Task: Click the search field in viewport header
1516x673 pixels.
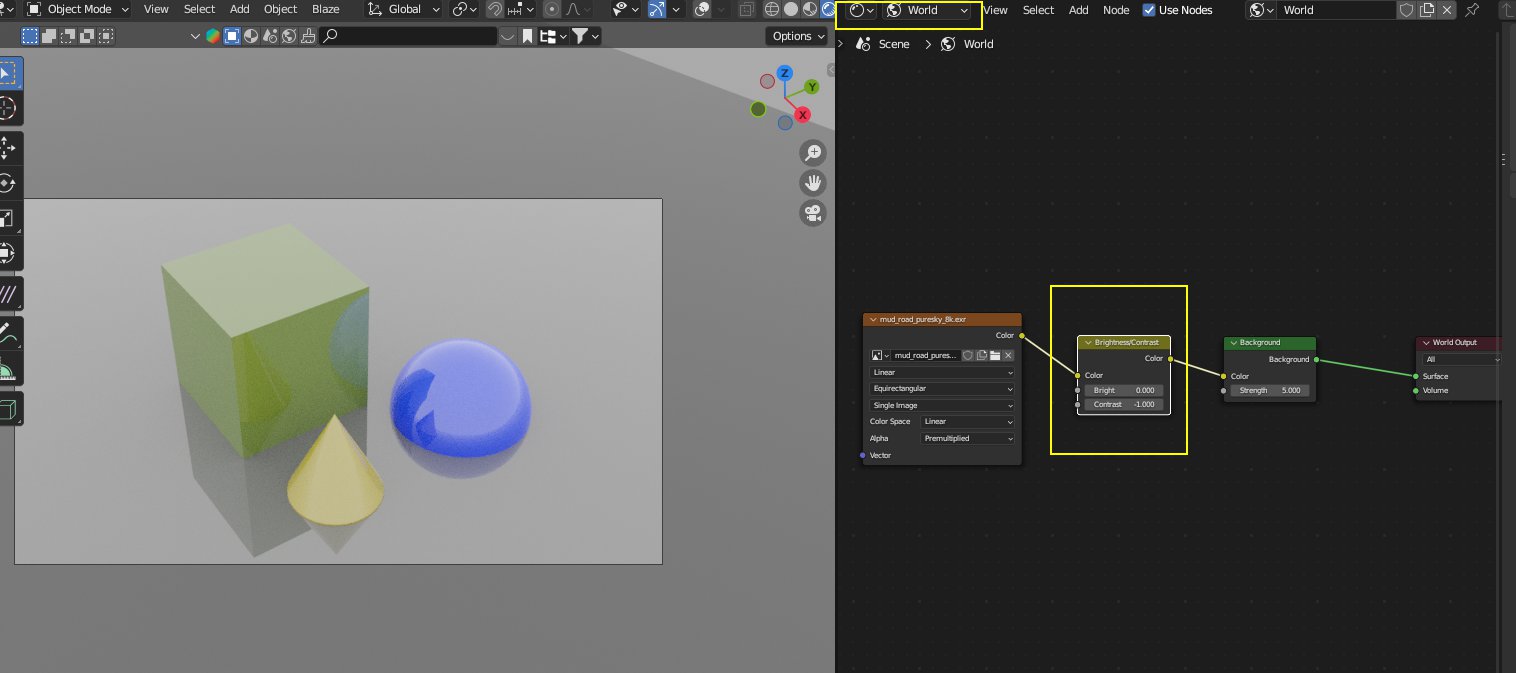Action: coord(409,36)
